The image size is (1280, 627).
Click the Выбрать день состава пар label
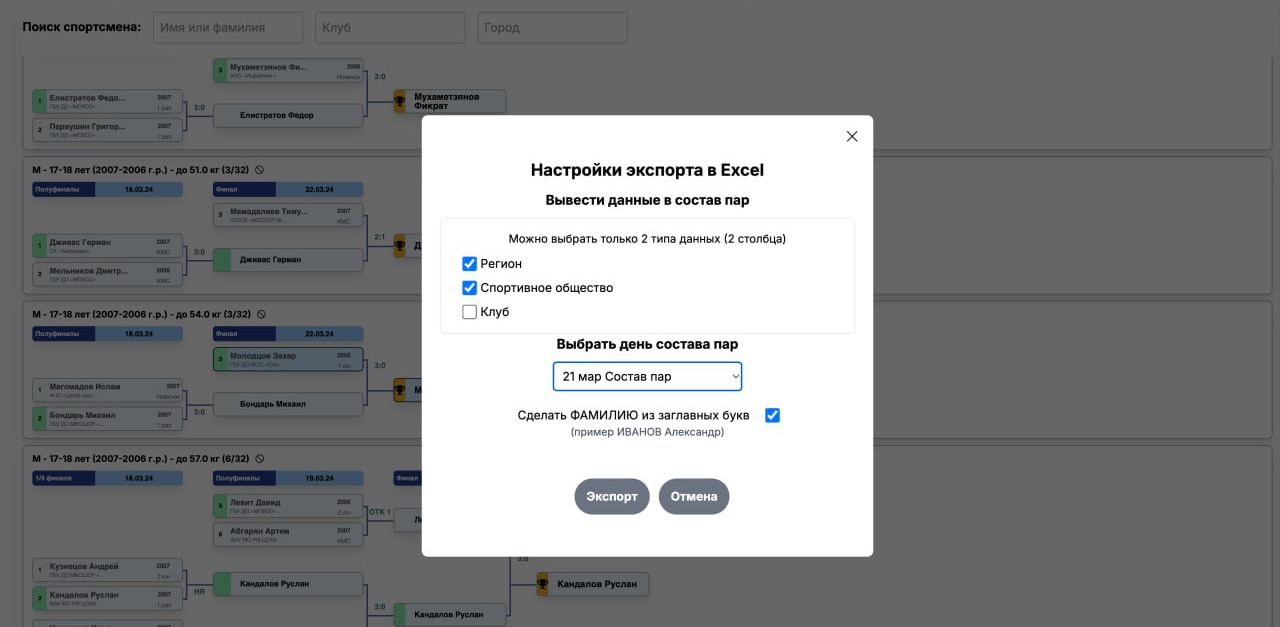point(647,344)
